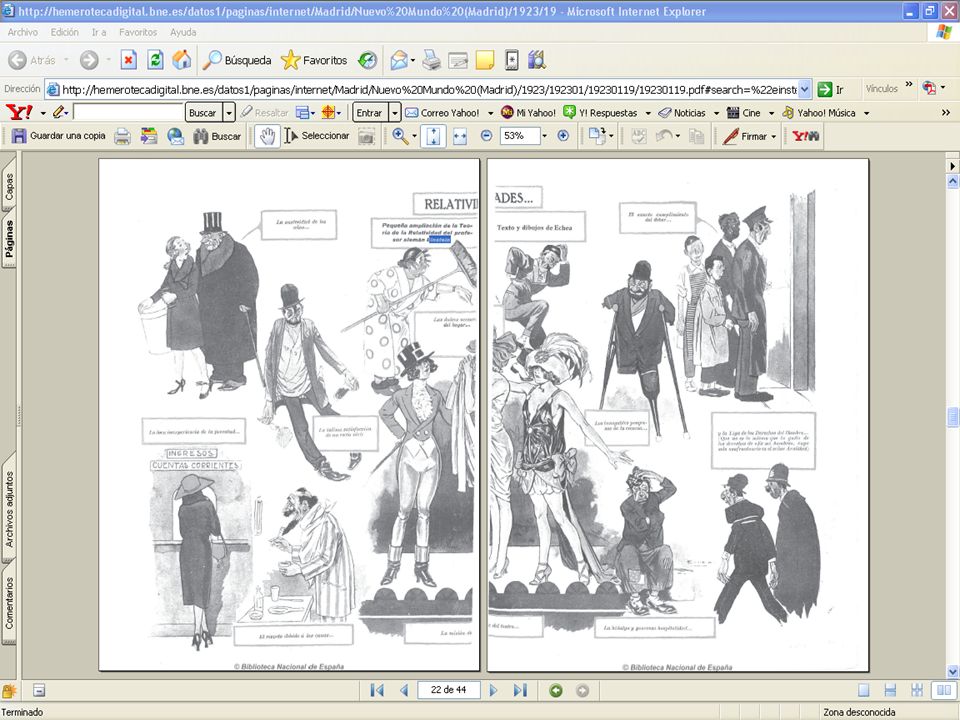The image size is (960, 720).
Task: Click the zoom out minus button
Action: pos(486,136)
